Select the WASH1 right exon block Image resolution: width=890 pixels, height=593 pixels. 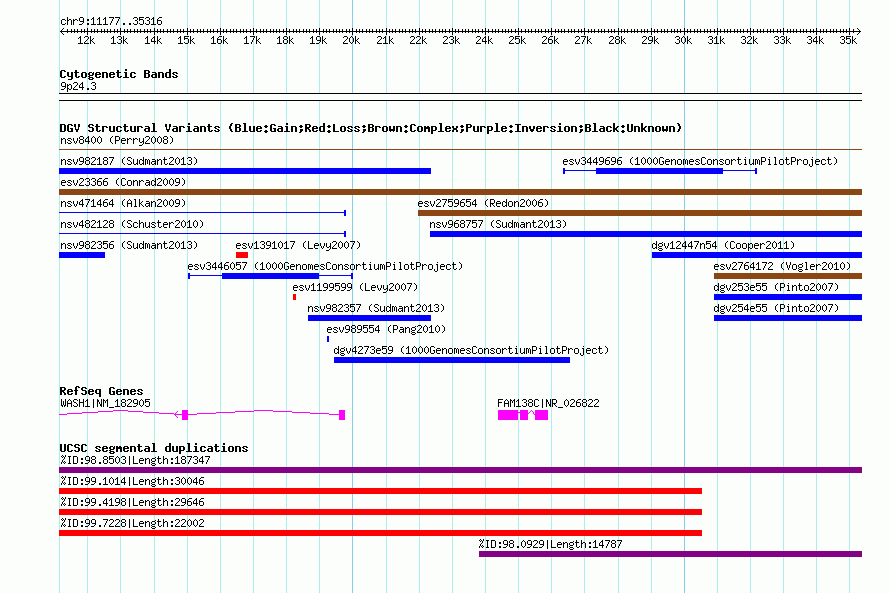click(342, 415)
